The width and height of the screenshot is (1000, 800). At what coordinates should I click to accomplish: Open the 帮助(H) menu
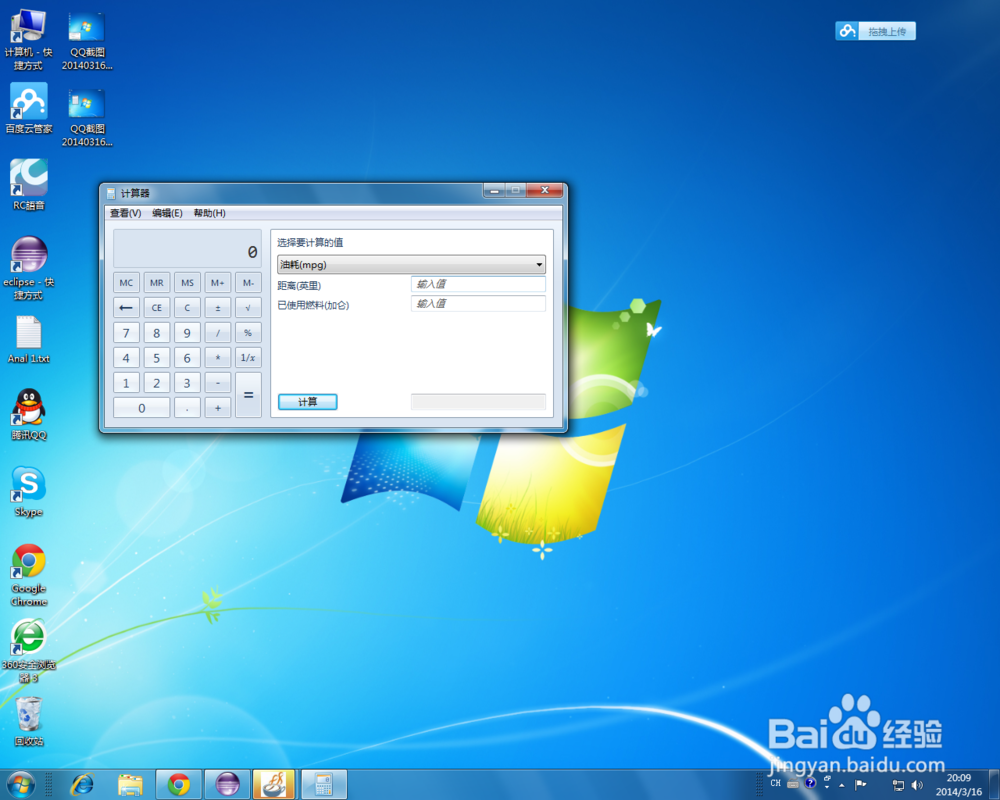pyautogui.click(x=208, y=213)
